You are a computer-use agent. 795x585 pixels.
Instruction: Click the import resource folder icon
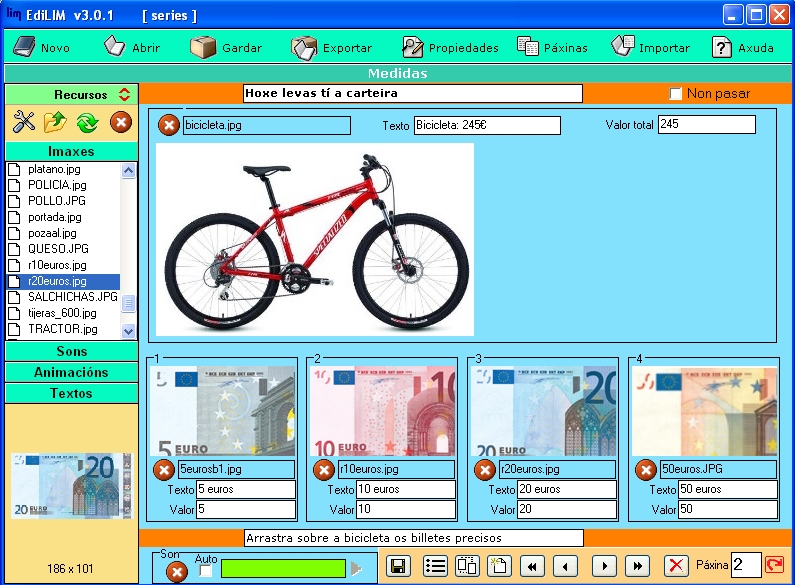point(55,122)
